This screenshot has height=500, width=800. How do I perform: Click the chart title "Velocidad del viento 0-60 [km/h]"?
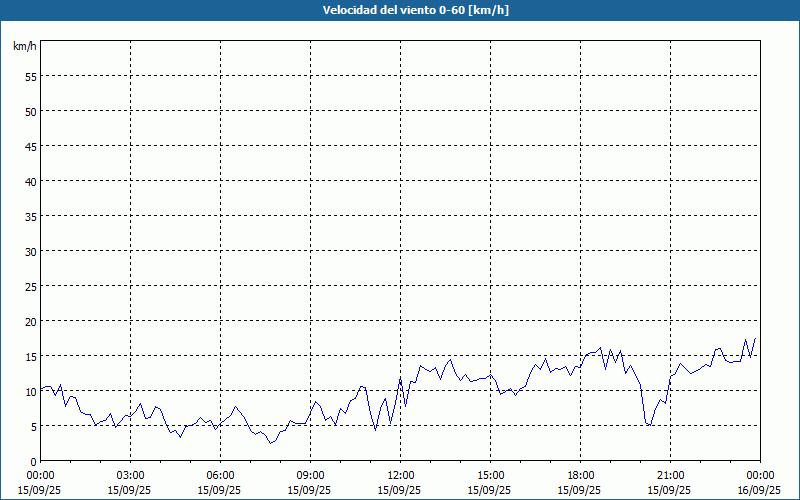[400, 10]
